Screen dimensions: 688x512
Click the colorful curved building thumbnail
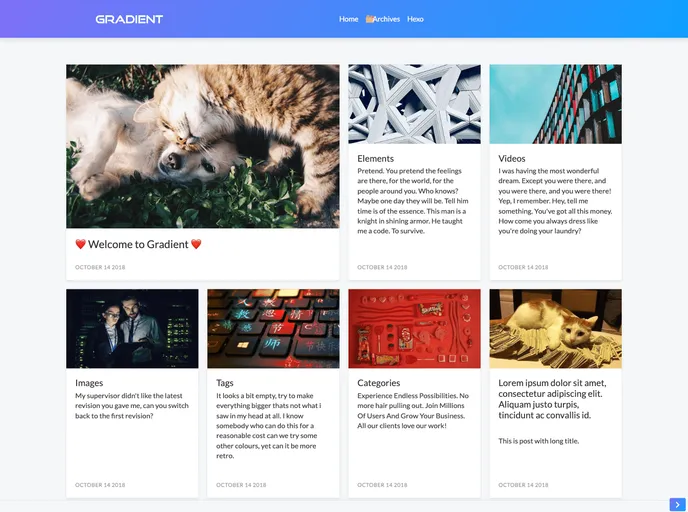[x=555, y=104]
